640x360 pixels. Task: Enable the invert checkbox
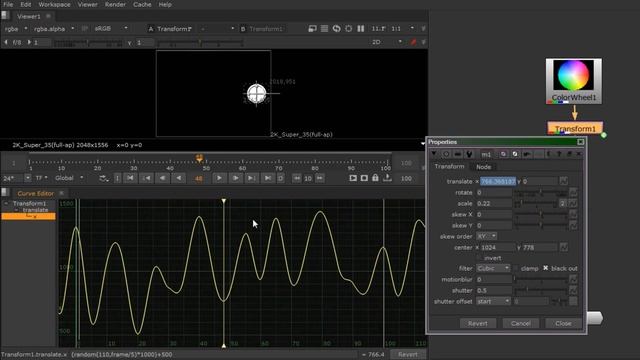tap(479, 258)
